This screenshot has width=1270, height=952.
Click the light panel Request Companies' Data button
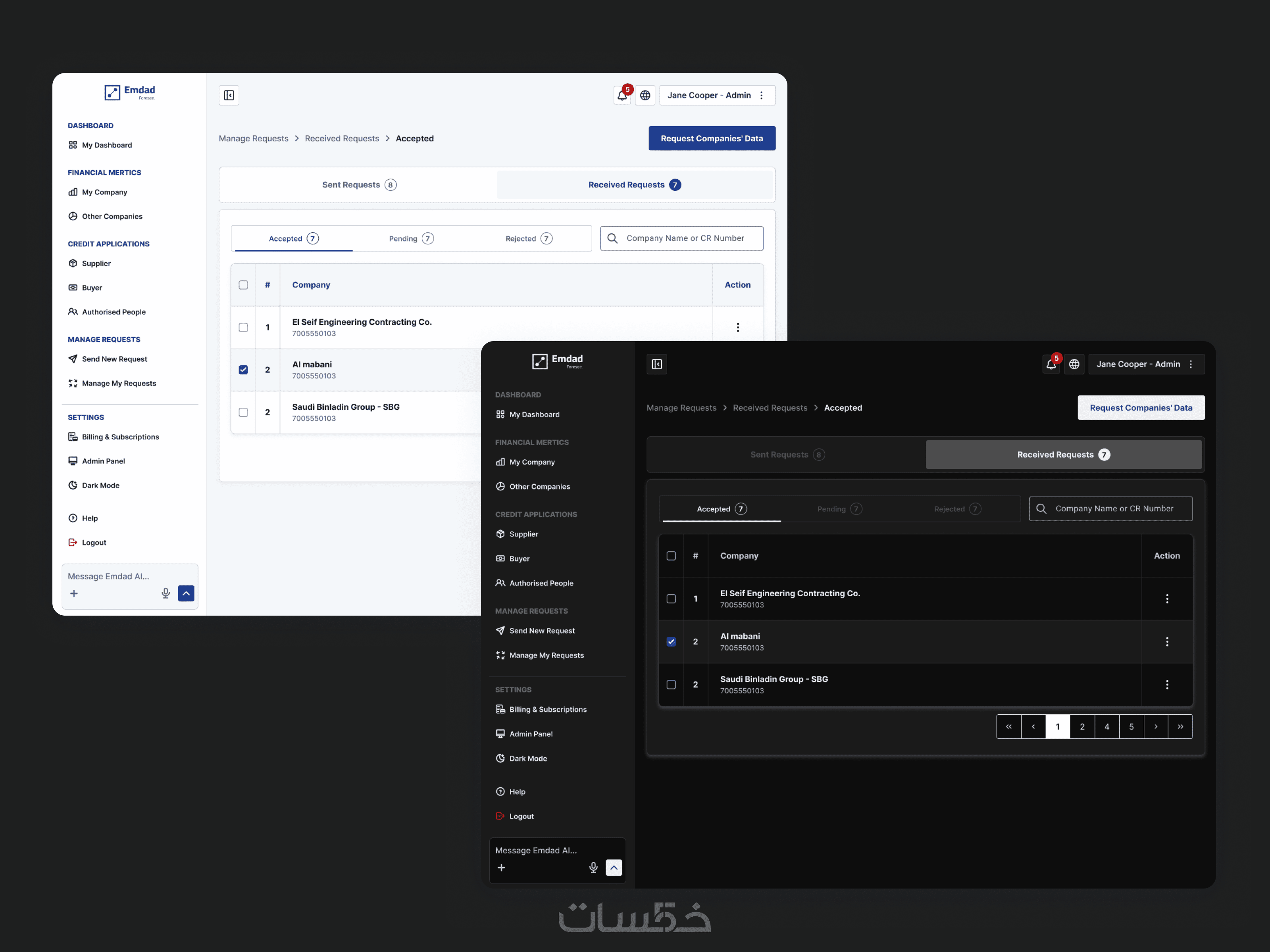click(711, 138)
